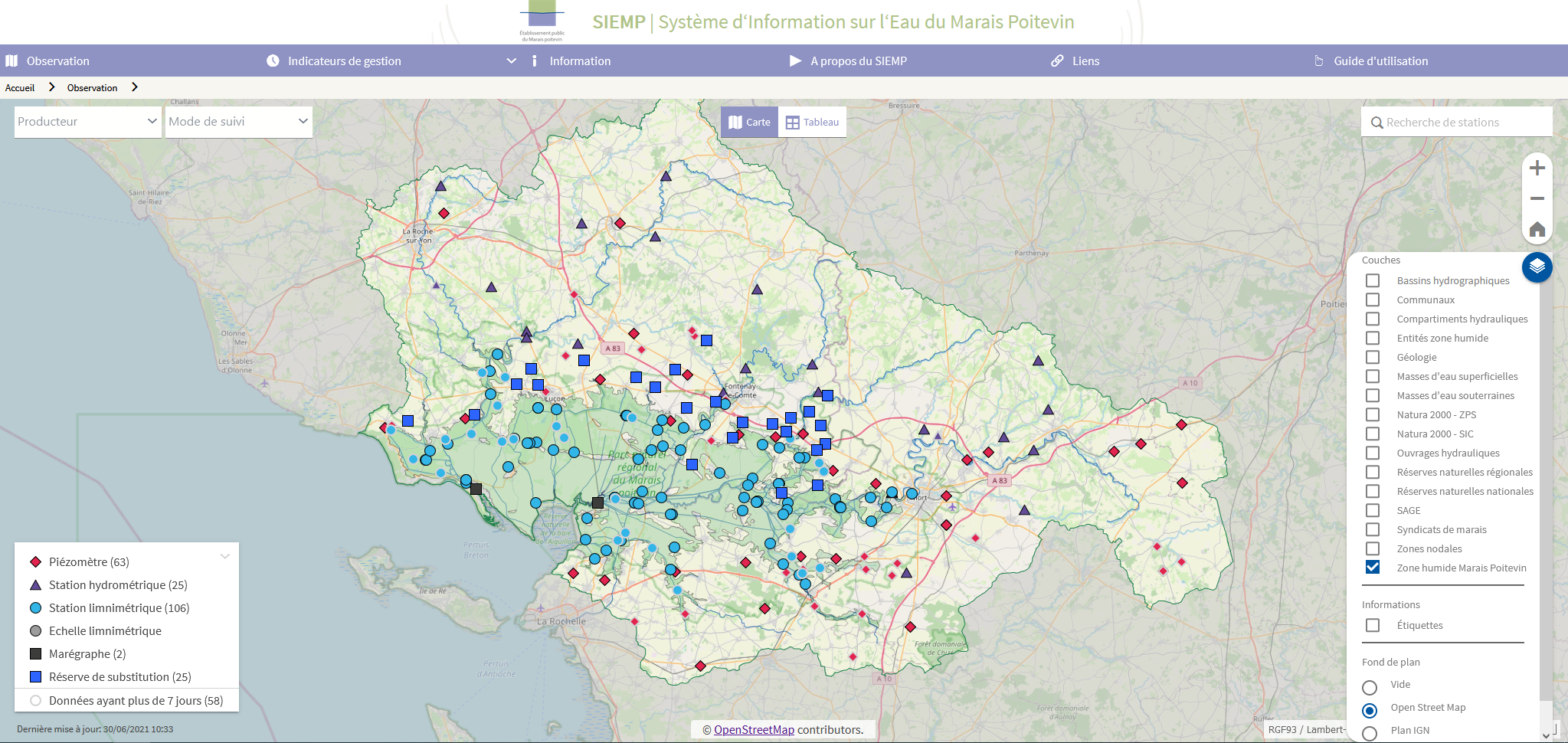
Task: Enable the SAGE layer checkbox
Action: click(x=1373, y=510)
